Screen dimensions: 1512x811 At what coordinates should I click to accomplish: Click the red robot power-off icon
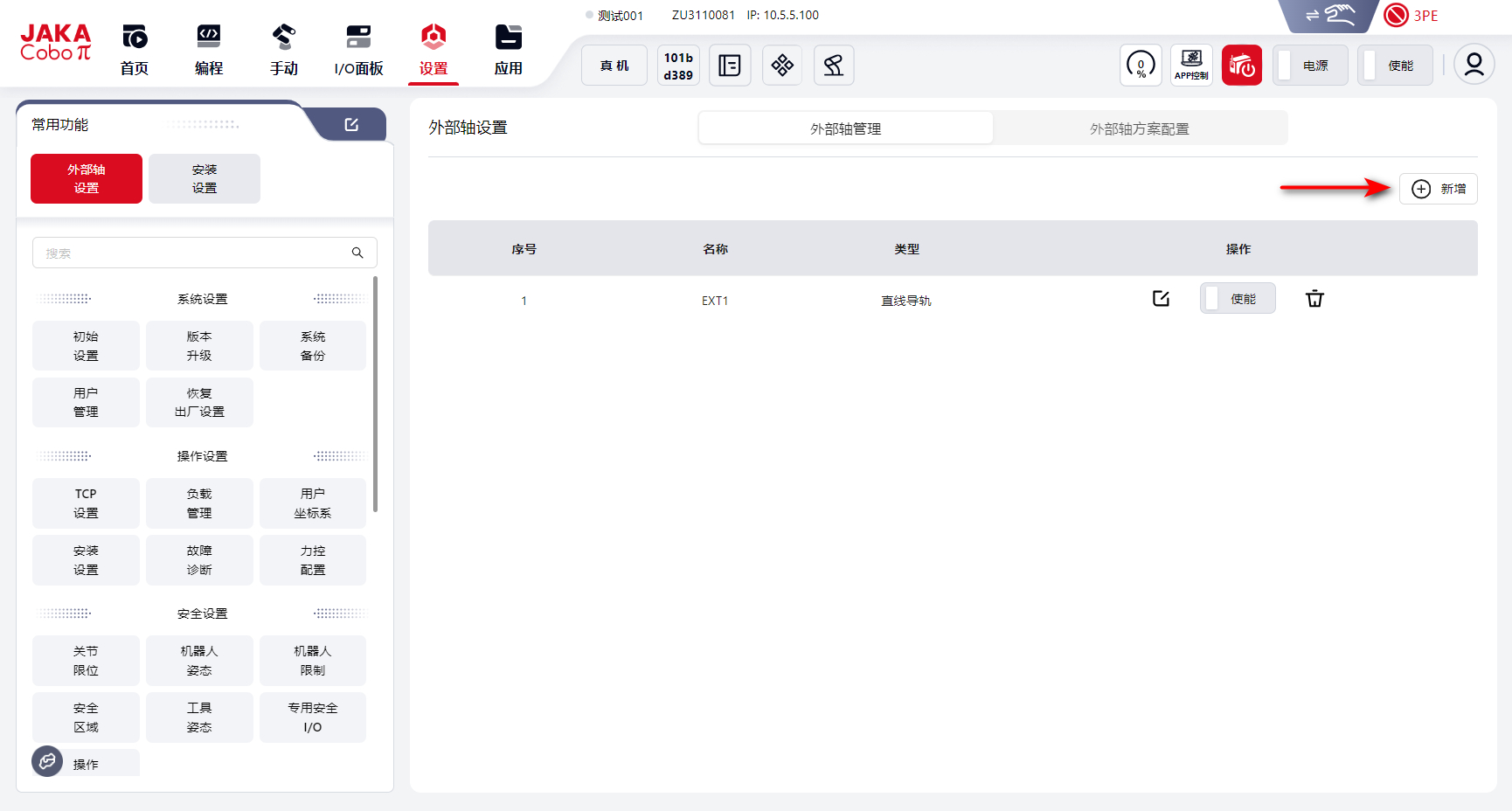coord(1241,65)
